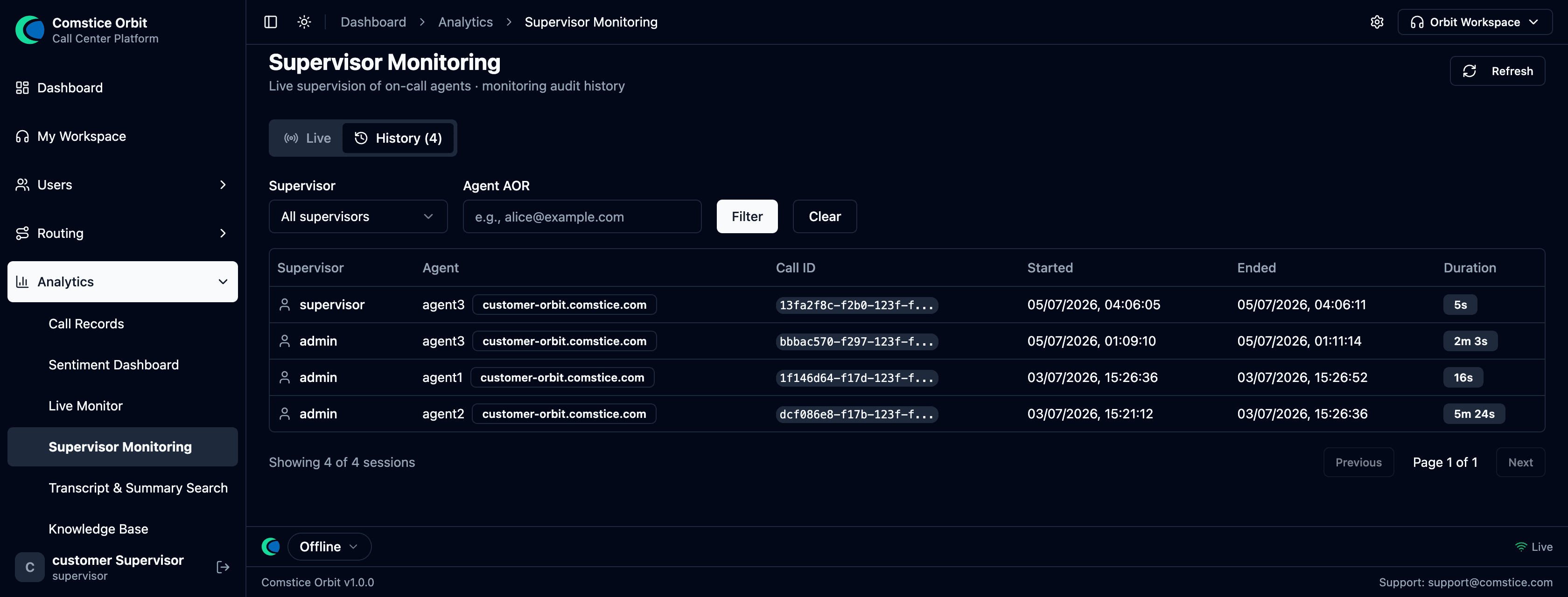Expand the Routing menu chevron
This screenshot has width=1568, height=597.
(223, 233)
